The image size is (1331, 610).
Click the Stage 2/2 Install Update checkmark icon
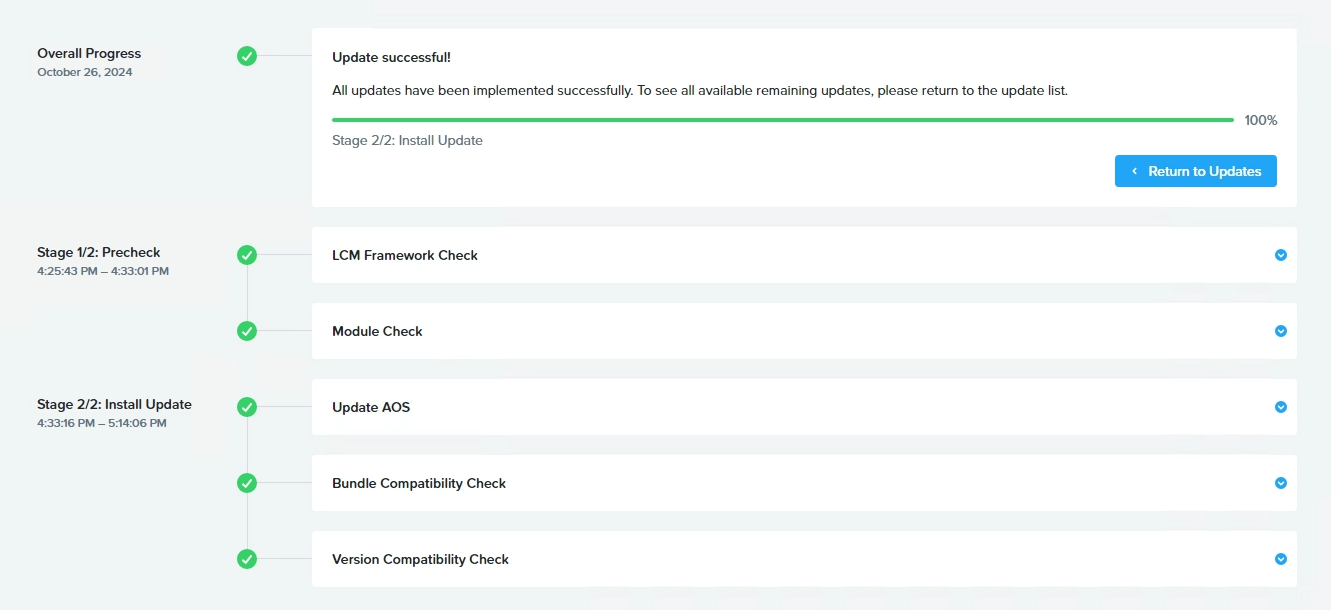click(247, 407)
